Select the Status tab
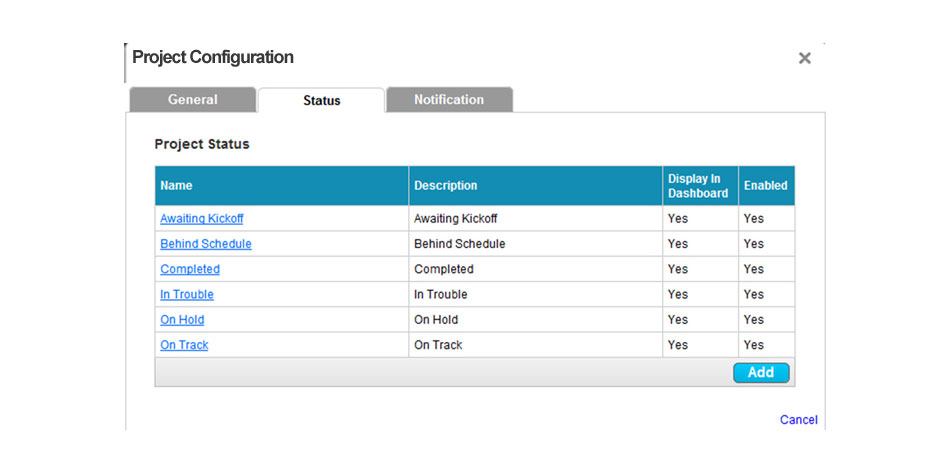The image size is (950, 473). 321,101
